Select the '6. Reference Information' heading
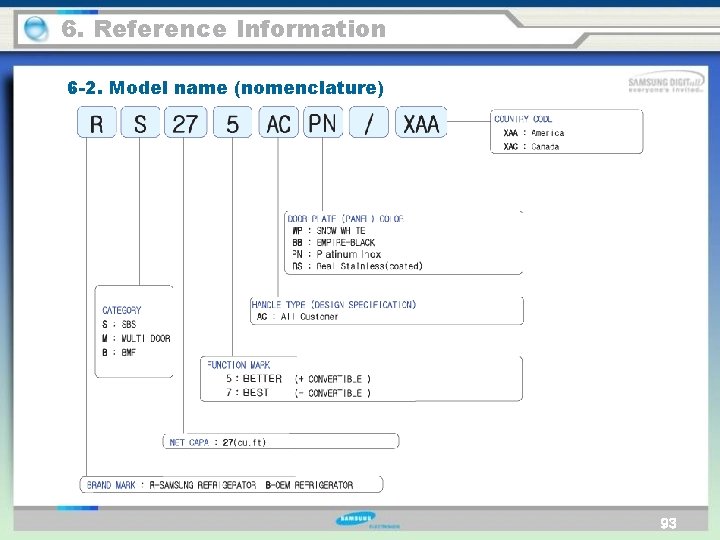This screenshot has width=720, height=540. [223, 29]
